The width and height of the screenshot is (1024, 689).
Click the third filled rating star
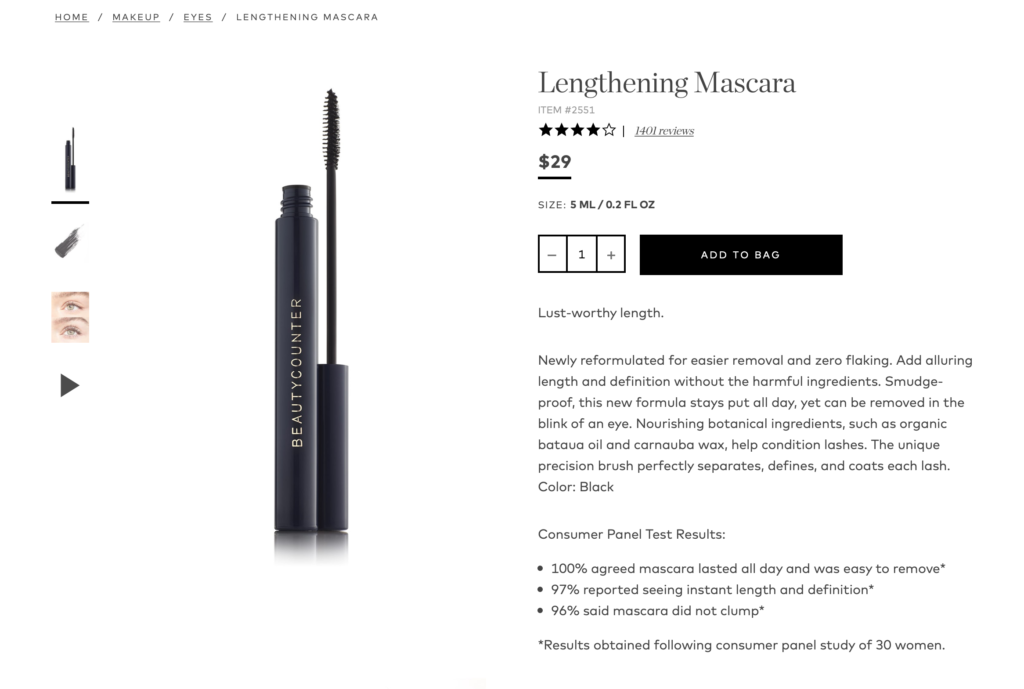[x=577, y=130]
